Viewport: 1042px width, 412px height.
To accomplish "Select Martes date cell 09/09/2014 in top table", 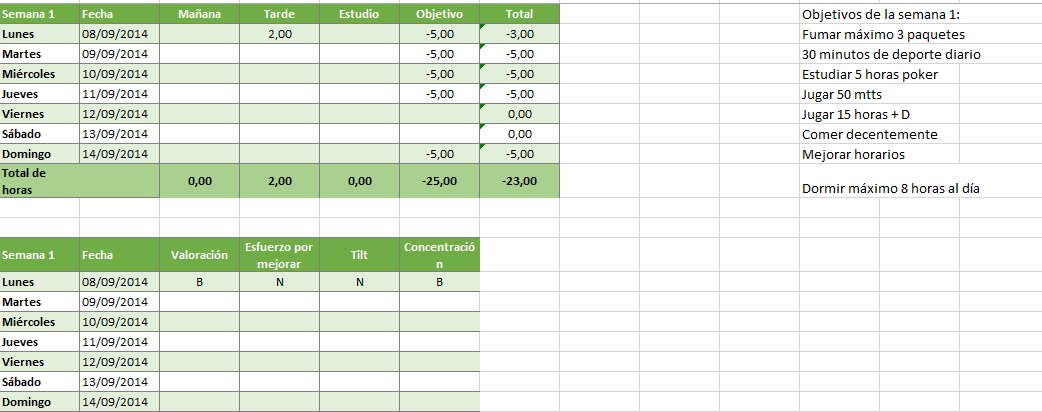I will click(120, 54).
